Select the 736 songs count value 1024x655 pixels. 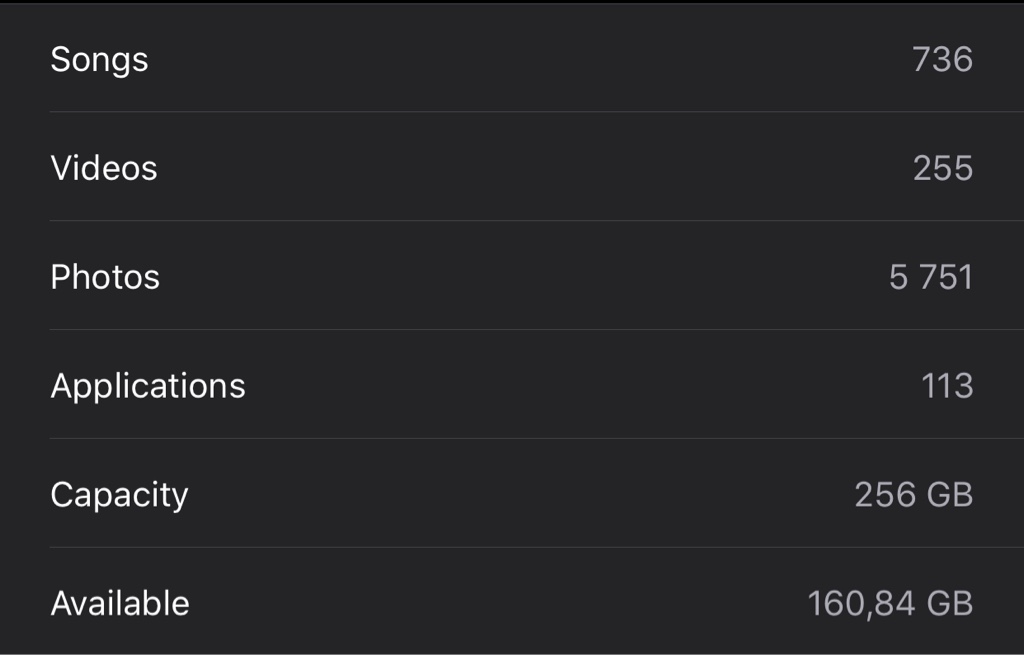(942, 59)
